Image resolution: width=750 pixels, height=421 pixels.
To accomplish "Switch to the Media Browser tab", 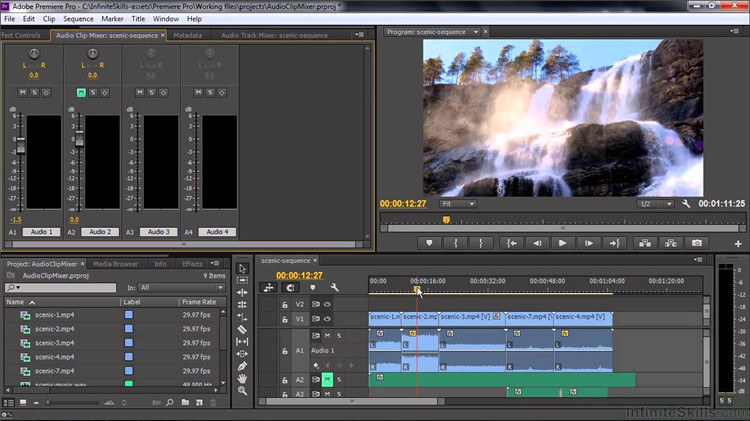I will 115,264.
